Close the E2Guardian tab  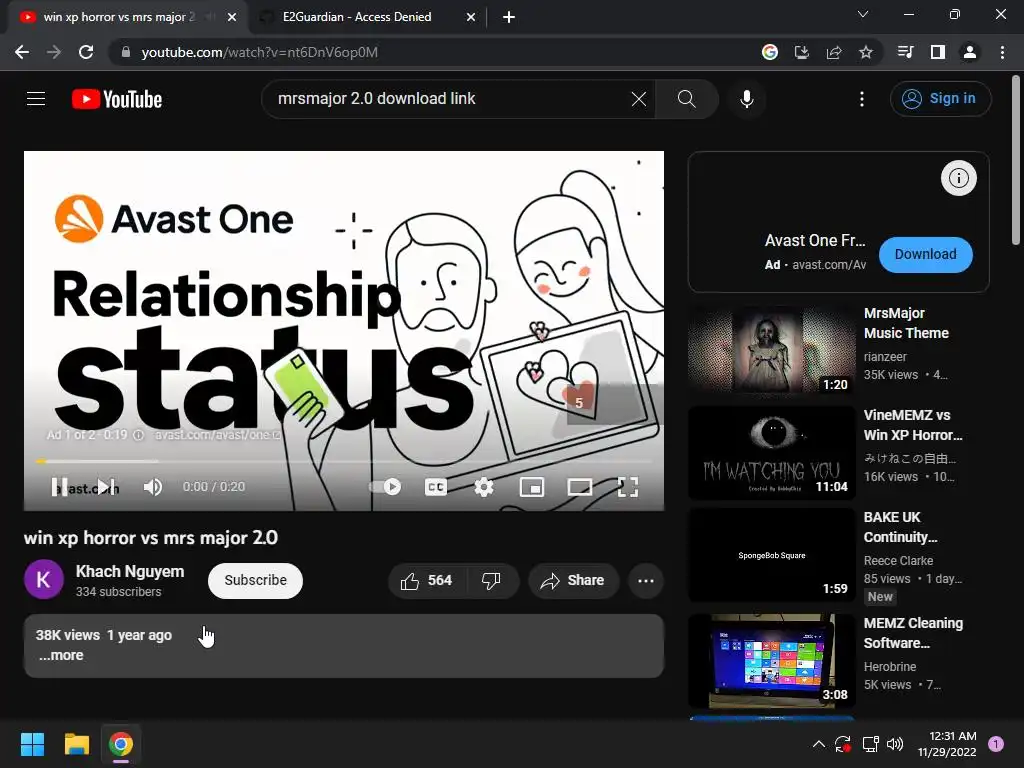(x=471, y=17)
